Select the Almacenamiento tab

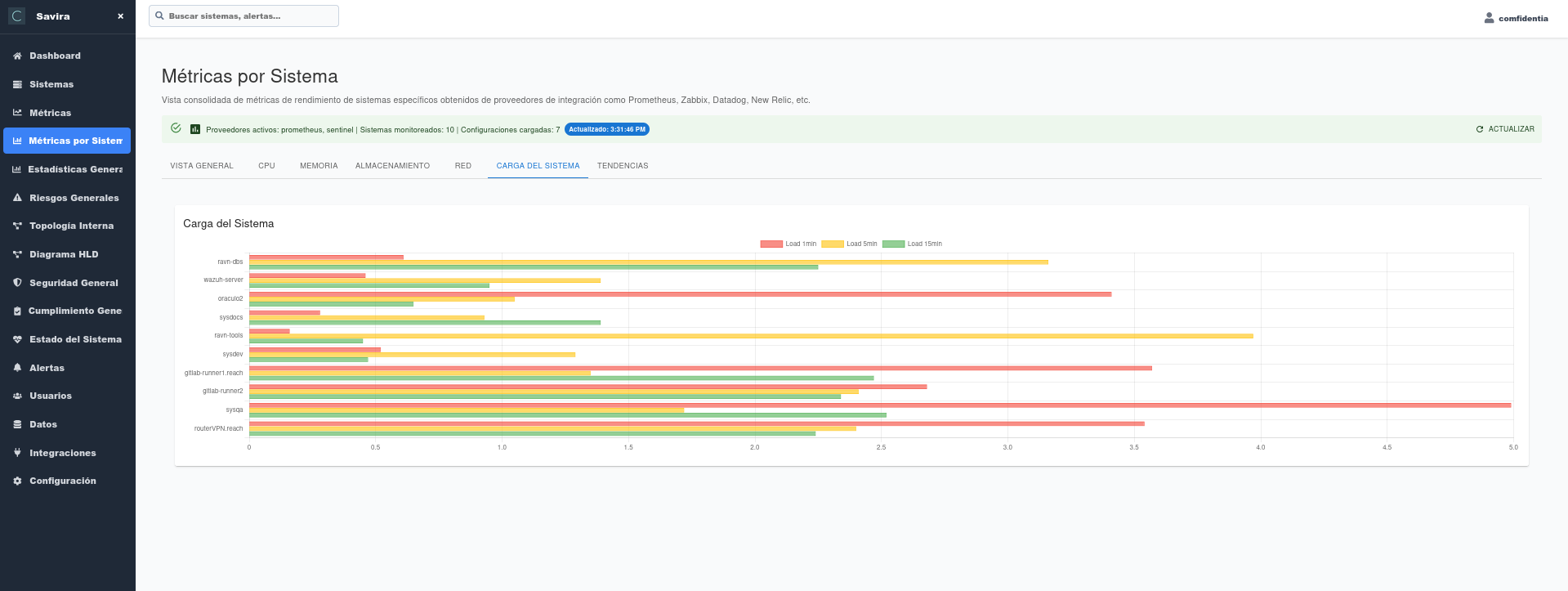[x=392, y=166]
